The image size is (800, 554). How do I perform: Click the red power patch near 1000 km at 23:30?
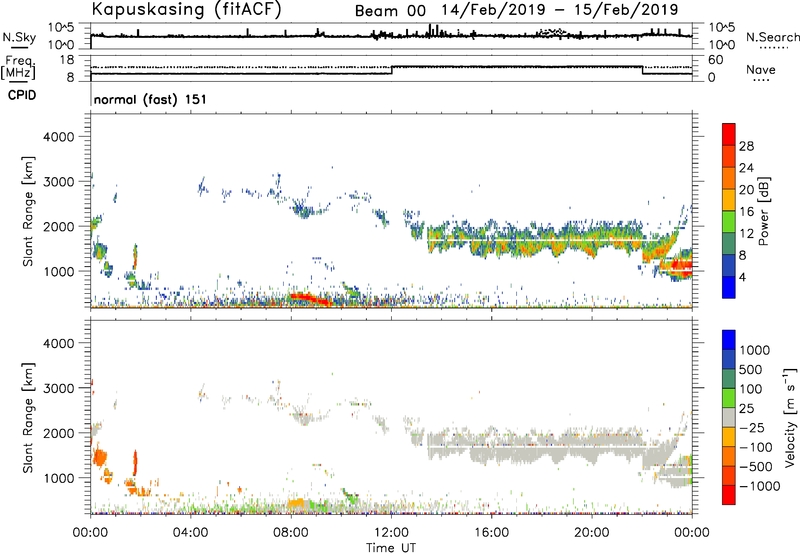click(x=681, y=266)
